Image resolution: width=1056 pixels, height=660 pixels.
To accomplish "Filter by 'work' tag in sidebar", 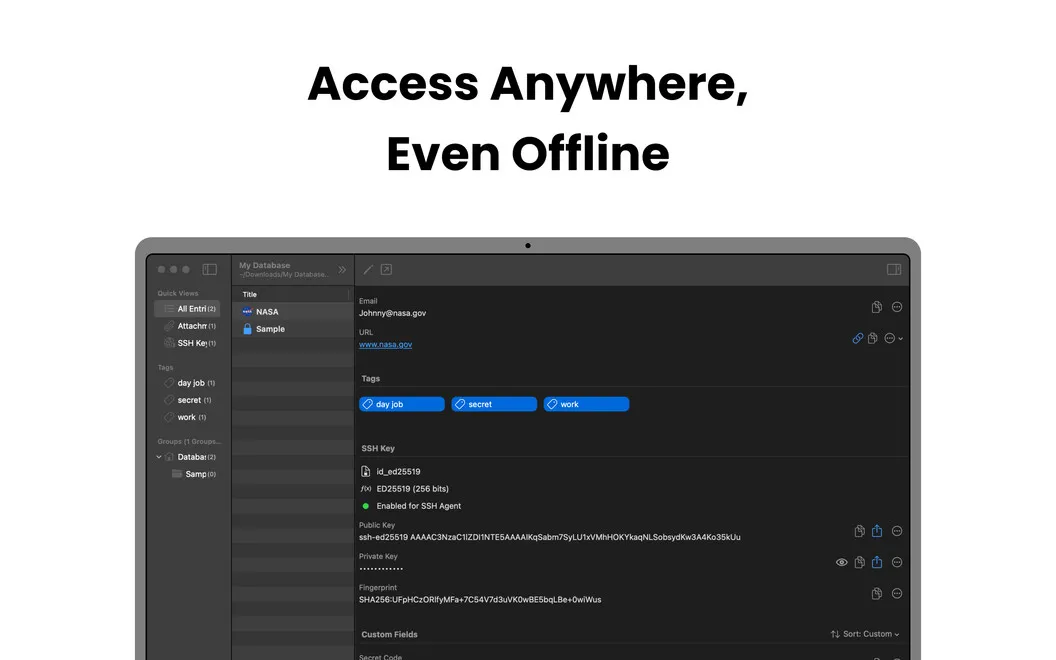I will [187, 418].
